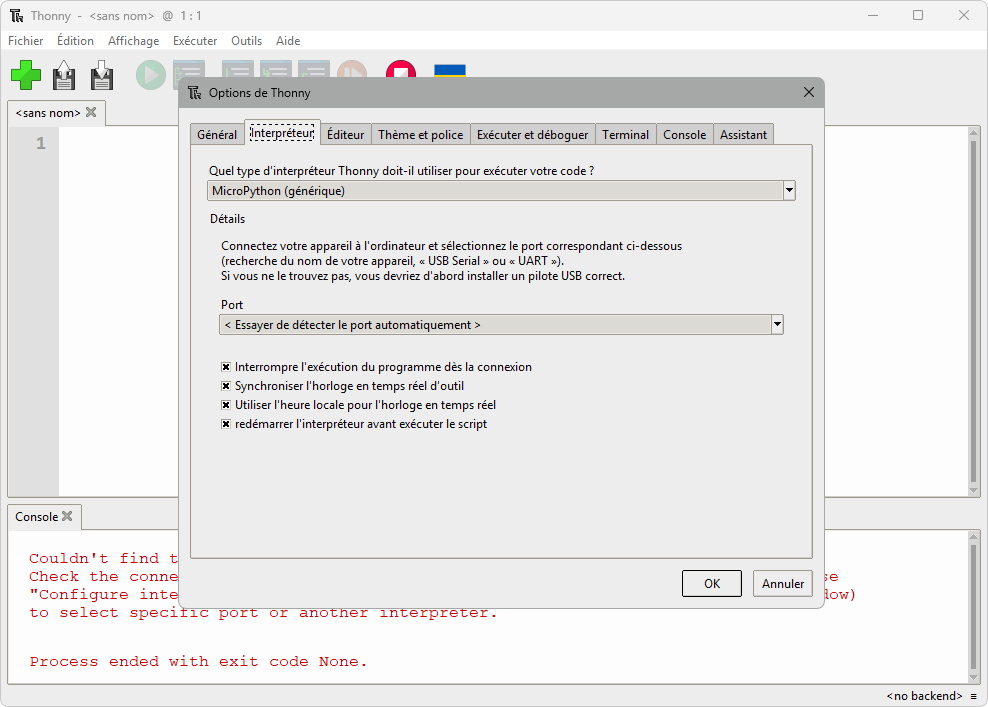Open the Aide menu

(x=288, y=41)
